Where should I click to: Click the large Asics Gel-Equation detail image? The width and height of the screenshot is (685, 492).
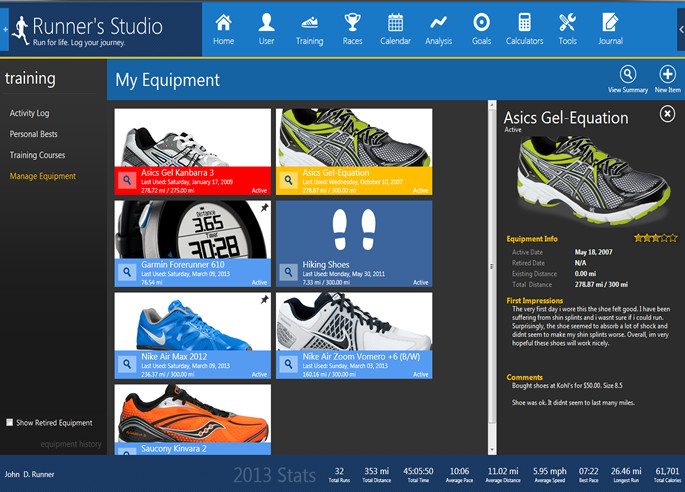(593, 180)
